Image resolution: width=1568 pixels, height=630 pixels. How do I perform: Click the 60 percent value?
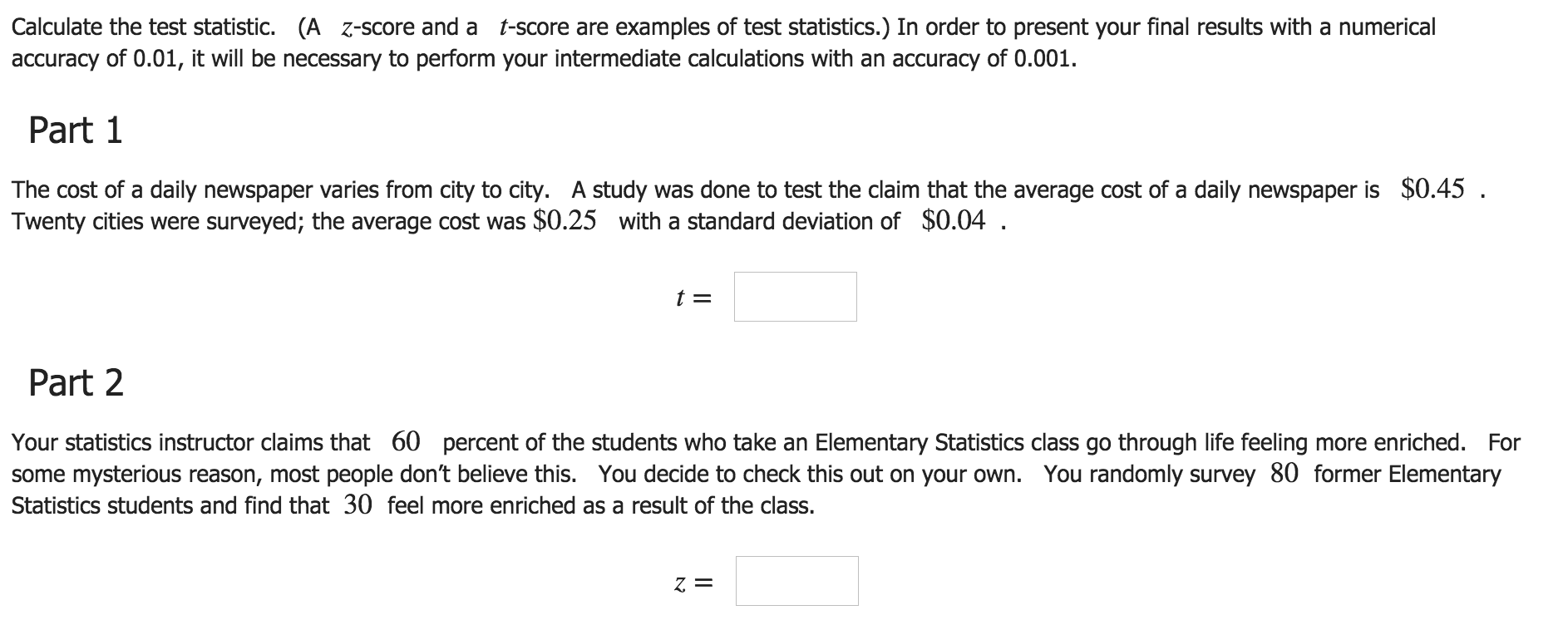[x=406, y=441]
